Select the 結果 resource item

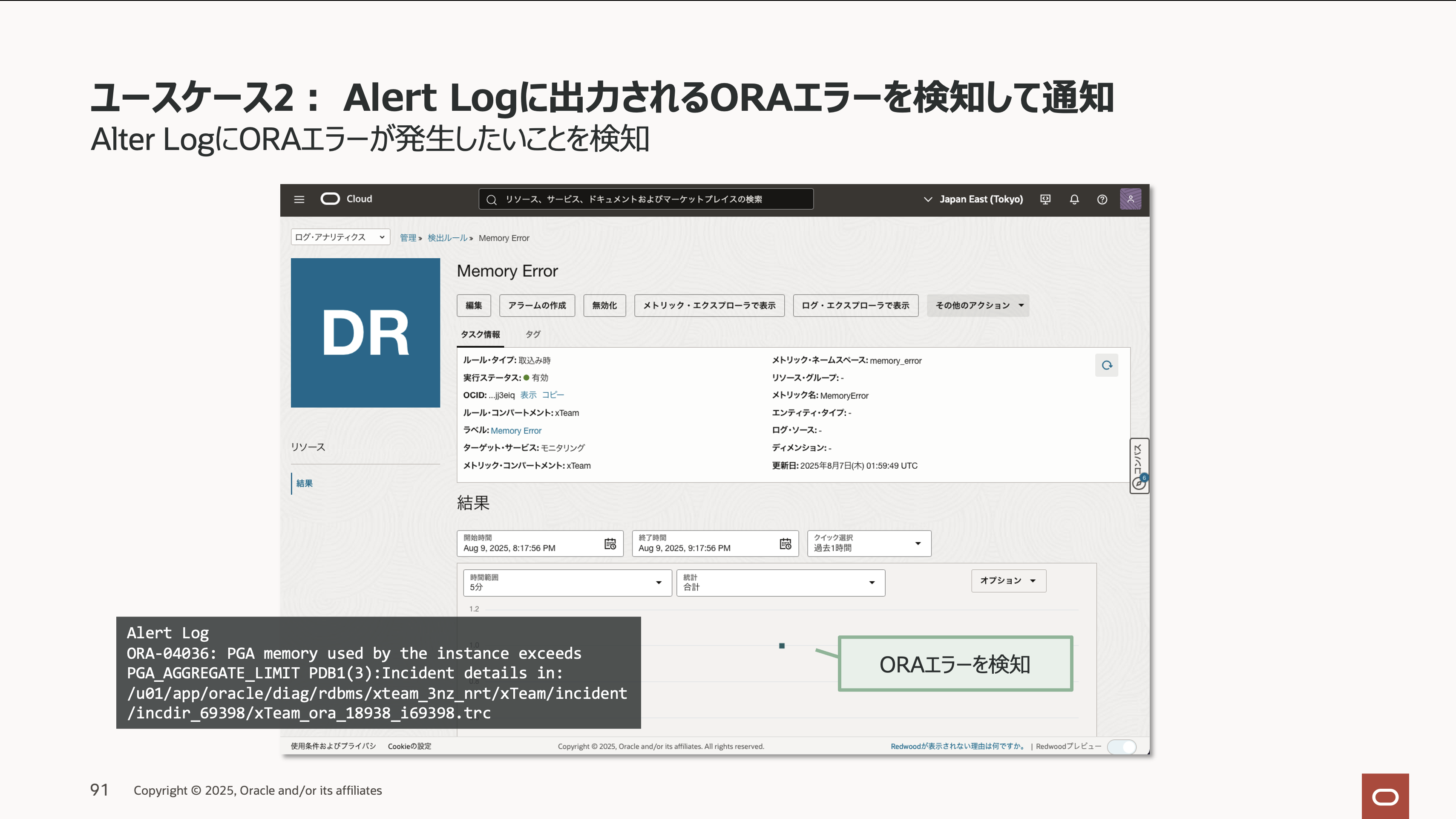tap(304, 483)
